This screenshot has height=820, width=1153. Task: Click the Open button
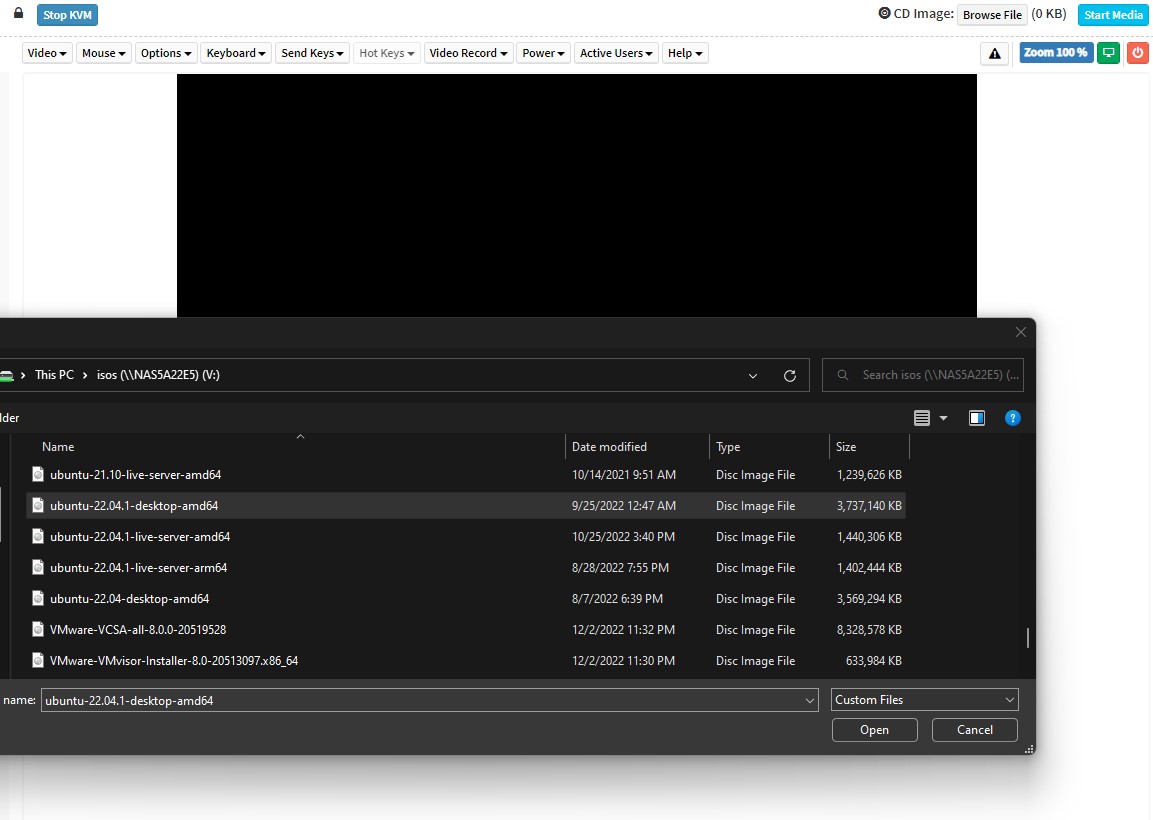click(874, 730)
